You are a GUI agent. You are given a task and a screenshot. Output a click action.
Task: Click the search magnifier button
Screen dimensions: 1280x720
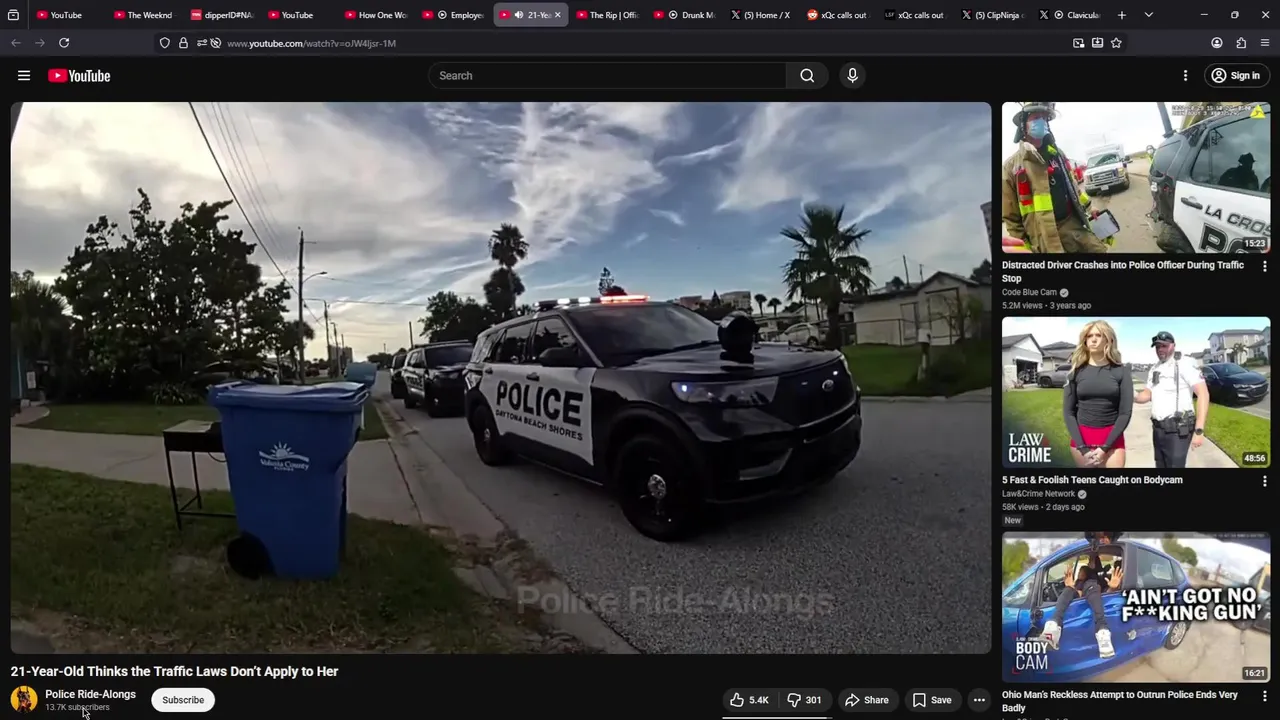[x=807, y=76]
